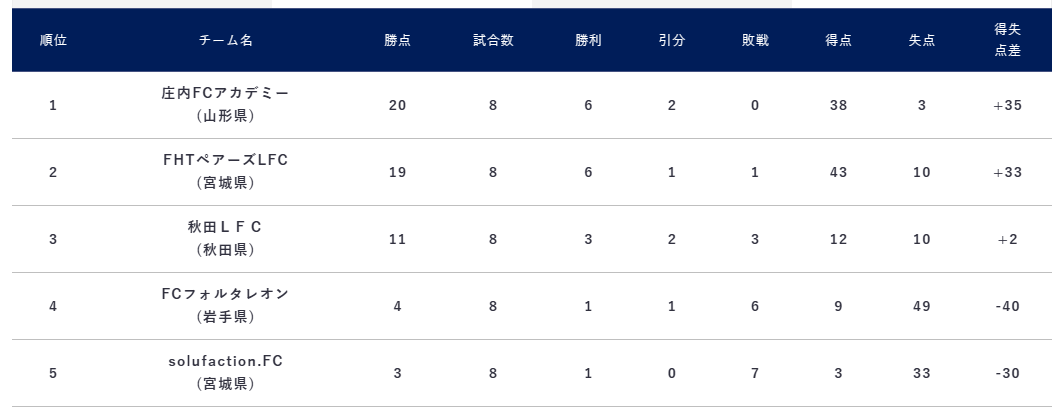
Task: Click the 20 points cell
Action: (397, 105)
